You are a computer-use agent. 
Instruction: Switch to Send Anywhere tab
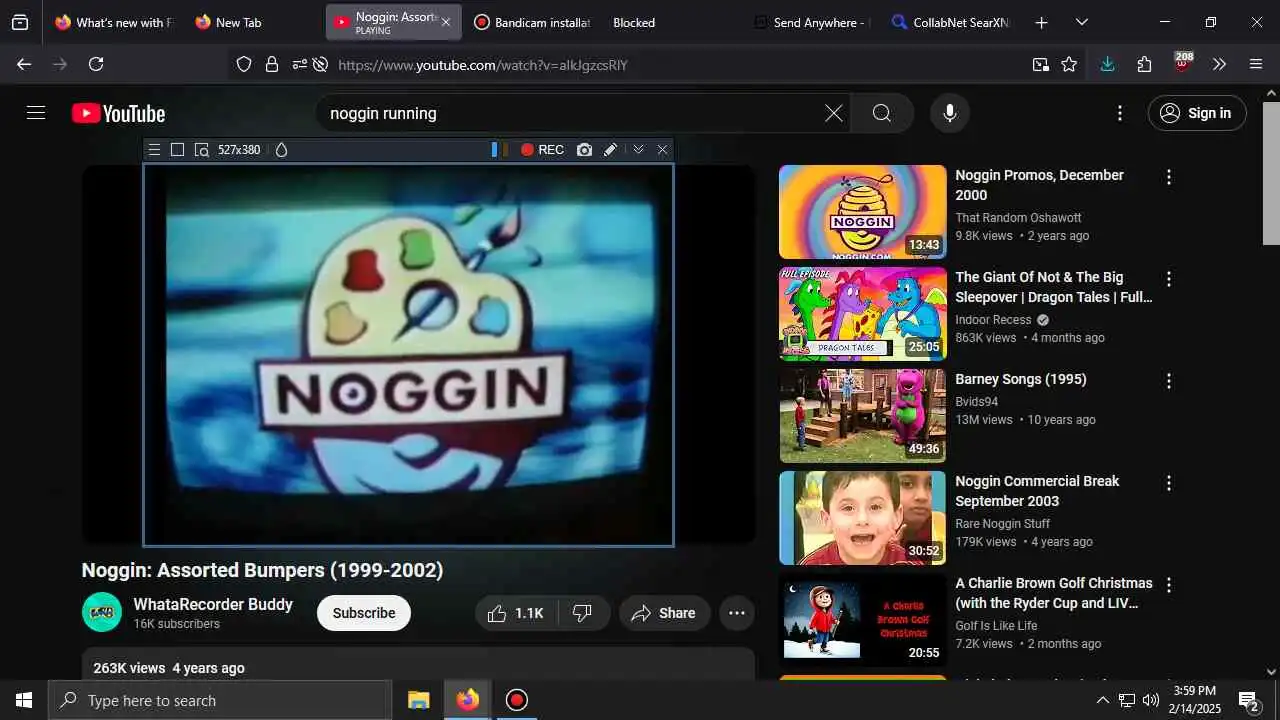click(812, 22)
